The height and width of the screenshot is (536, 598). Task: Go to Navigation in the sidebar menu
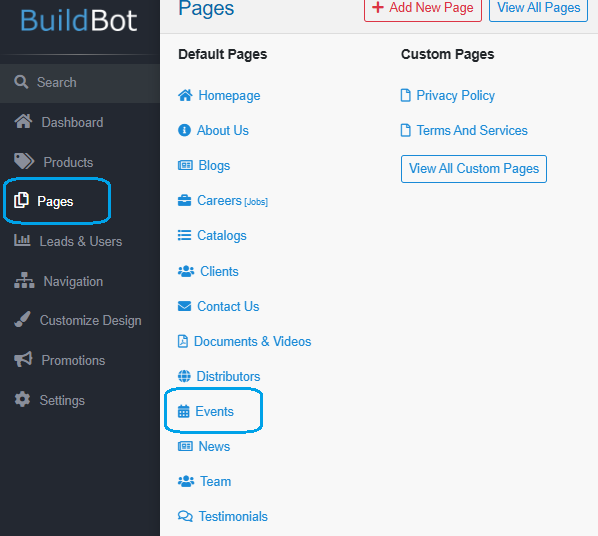coord(58,281)
